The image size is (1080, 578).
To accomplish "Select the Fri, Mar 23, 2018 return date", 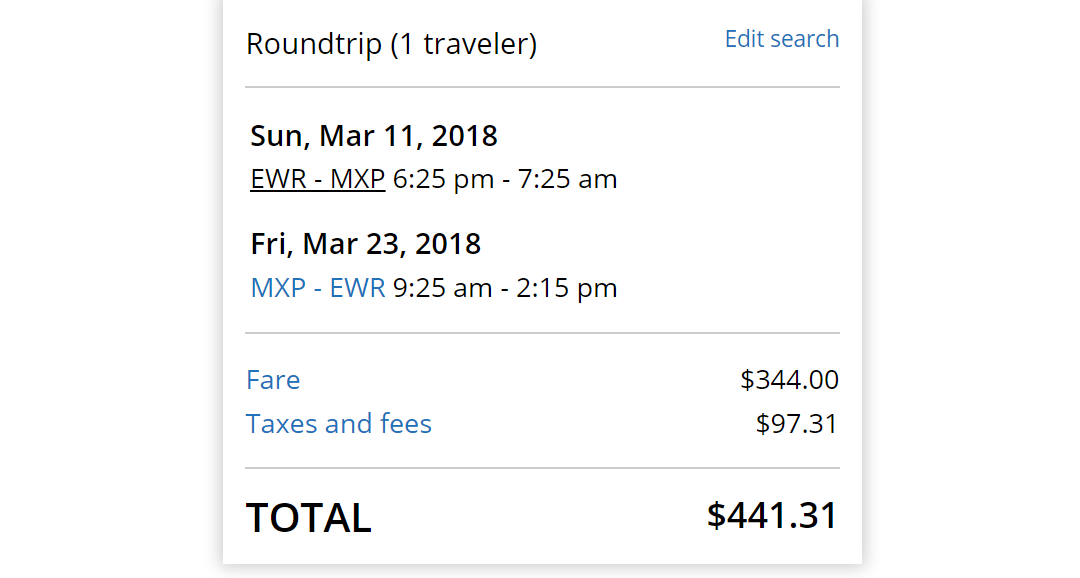I will click(366, 244).
